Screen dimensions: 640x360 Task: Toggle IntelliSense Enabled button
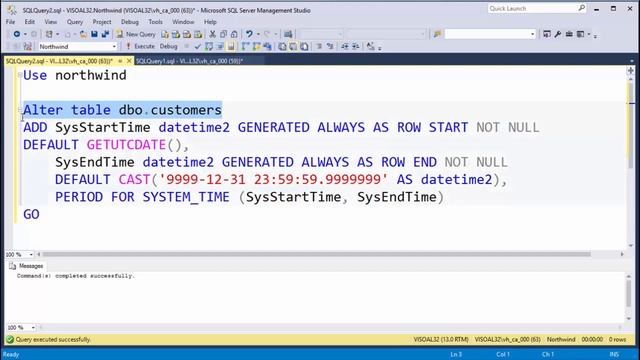tap(231, 47)
